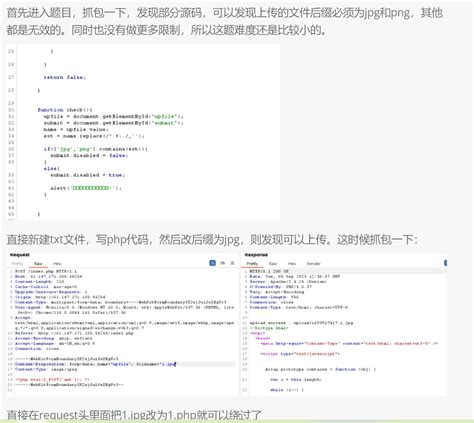474x423 pixels.
Task: Click the 'Vary: Accept-Encoding' response header
Action: [277, 292]
